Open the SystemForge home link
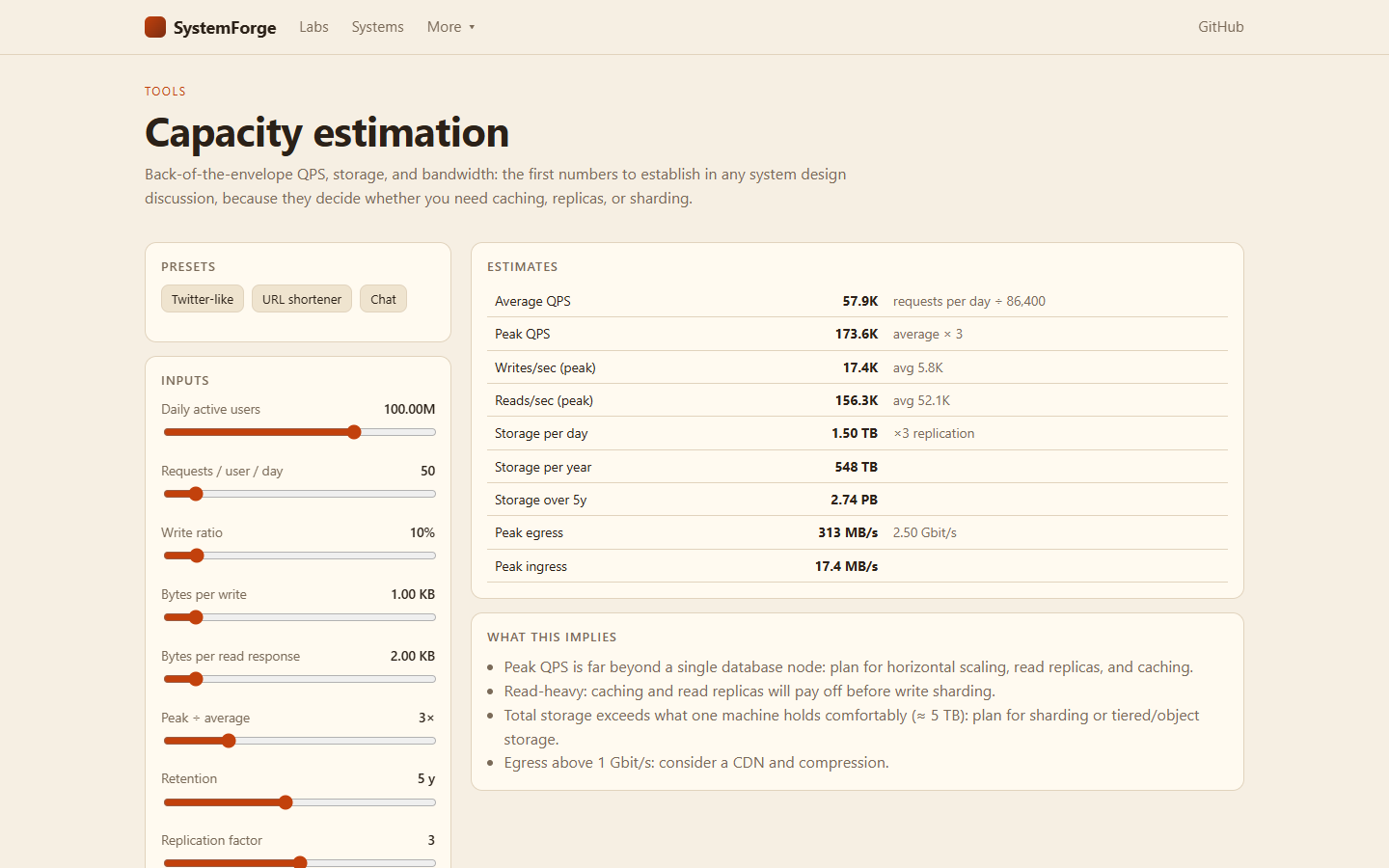Screen dimensions: 1389x868 point(210,27)
